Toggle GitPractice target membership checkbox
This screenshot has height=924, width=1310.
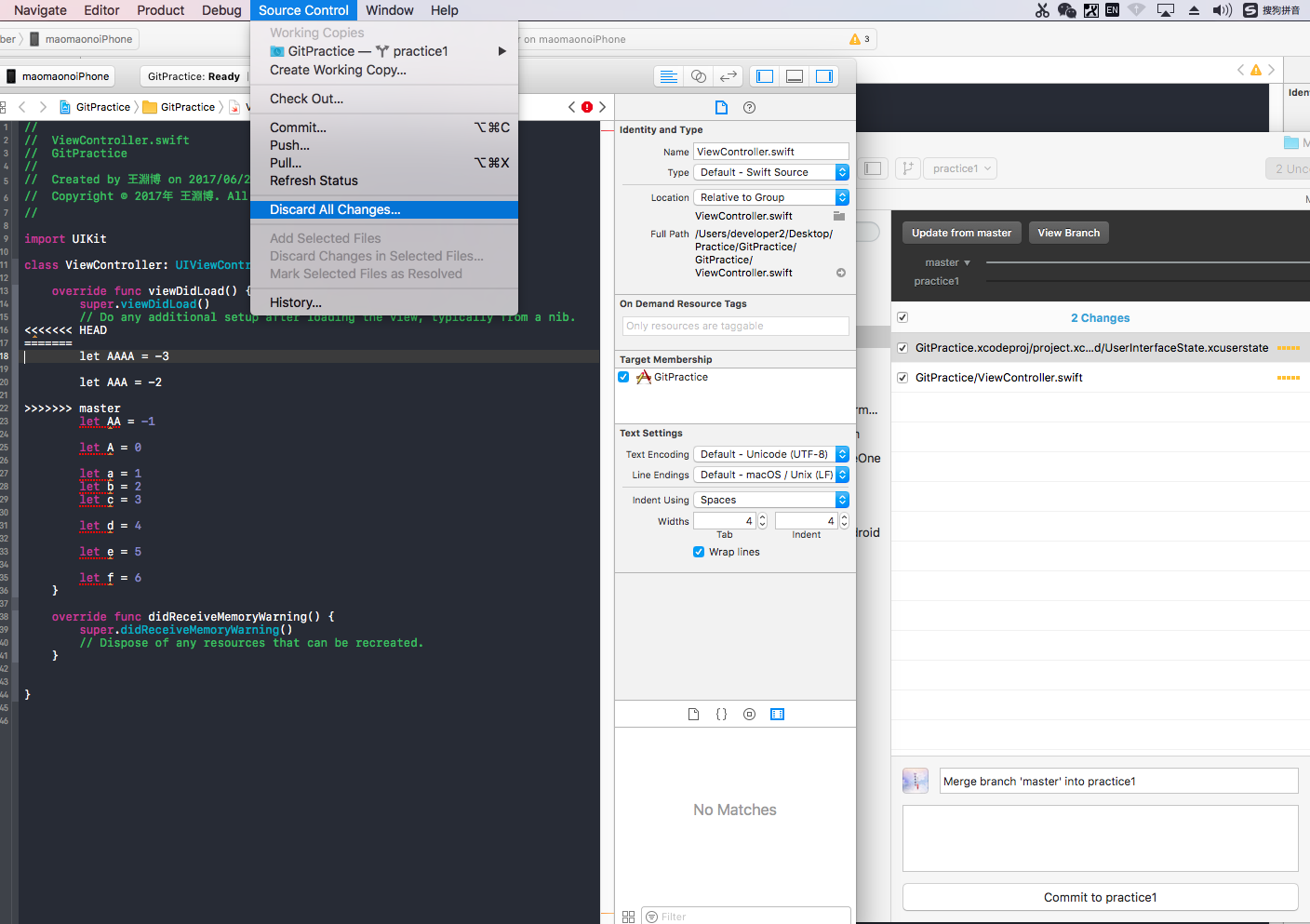click(623, 377)
